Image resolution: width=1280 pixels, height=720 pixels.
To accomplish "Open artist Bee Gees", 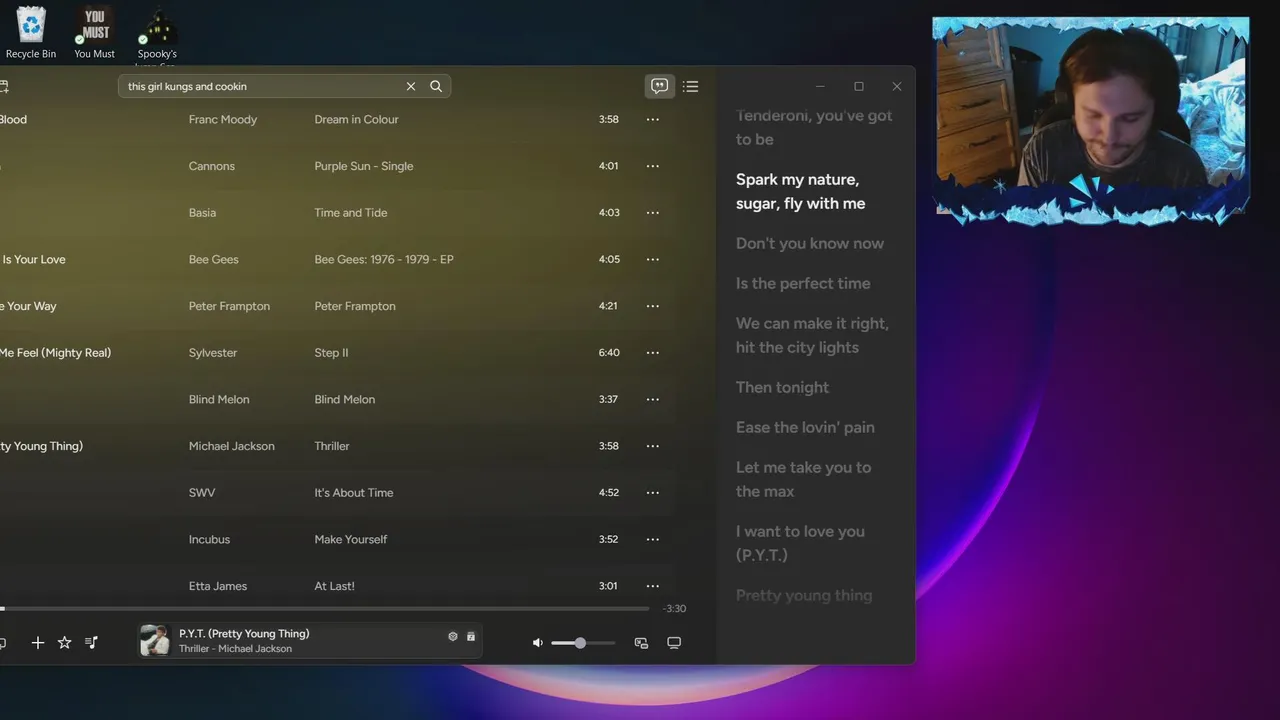I will coord(214,259).
